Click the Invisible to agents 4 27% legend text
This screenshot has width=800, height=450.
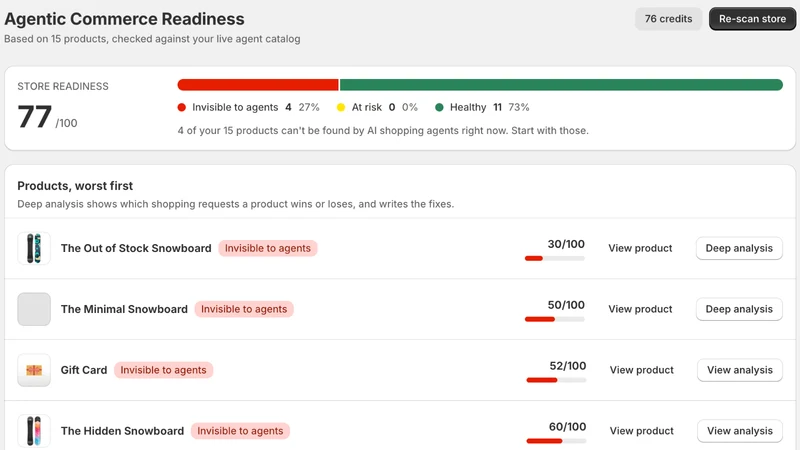click(256, 107)
